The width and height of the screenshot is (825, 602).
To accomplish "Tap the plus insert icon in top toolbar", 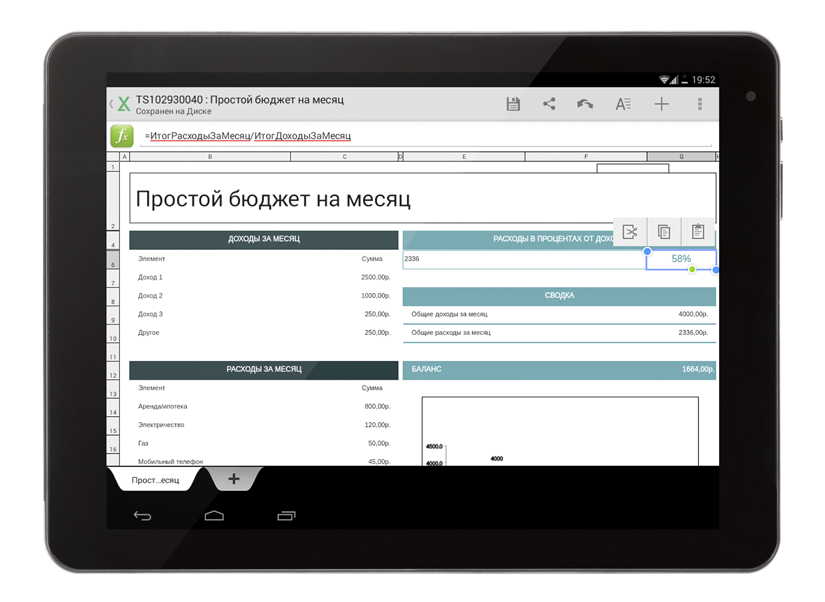I will [x=661, y=104].
